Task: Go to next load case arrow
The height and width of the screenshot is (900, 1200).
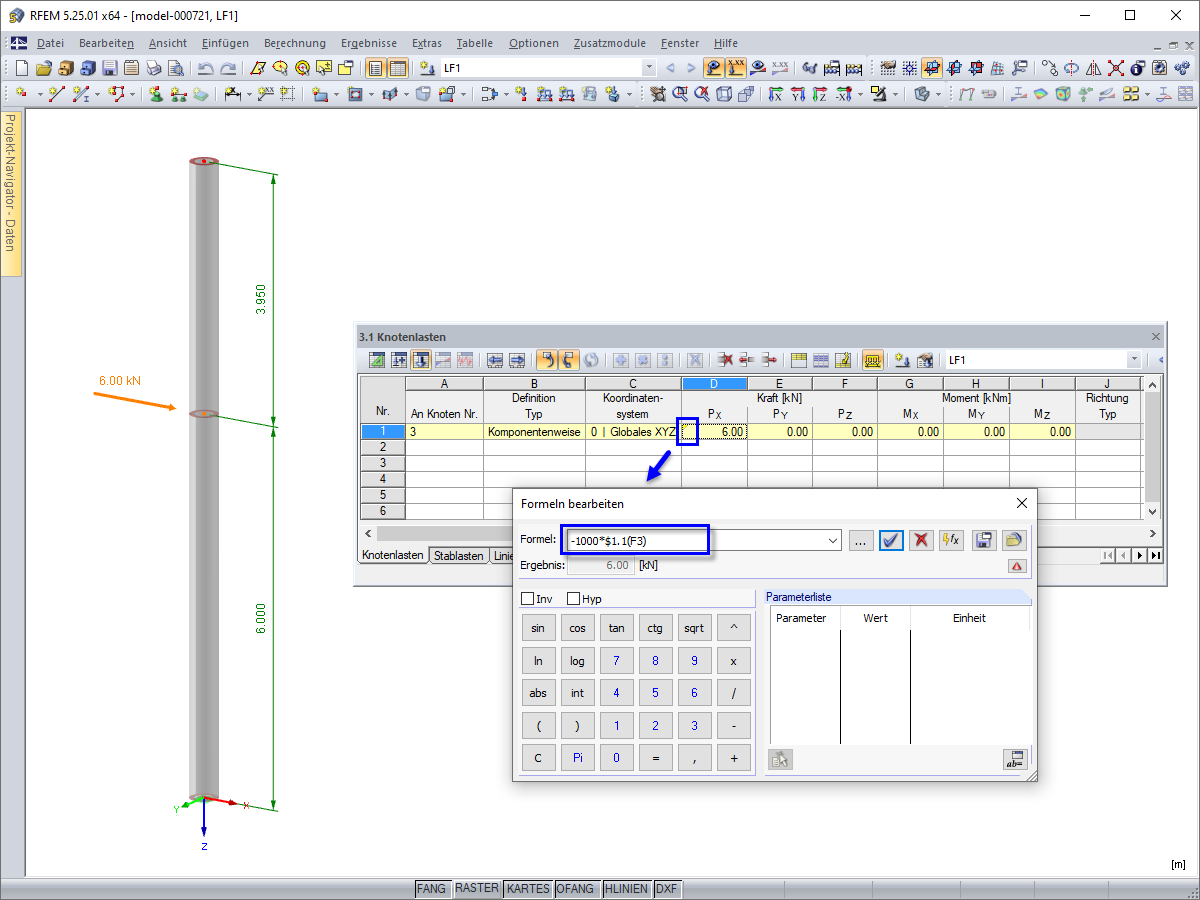Action: click(x=691, y=68)
